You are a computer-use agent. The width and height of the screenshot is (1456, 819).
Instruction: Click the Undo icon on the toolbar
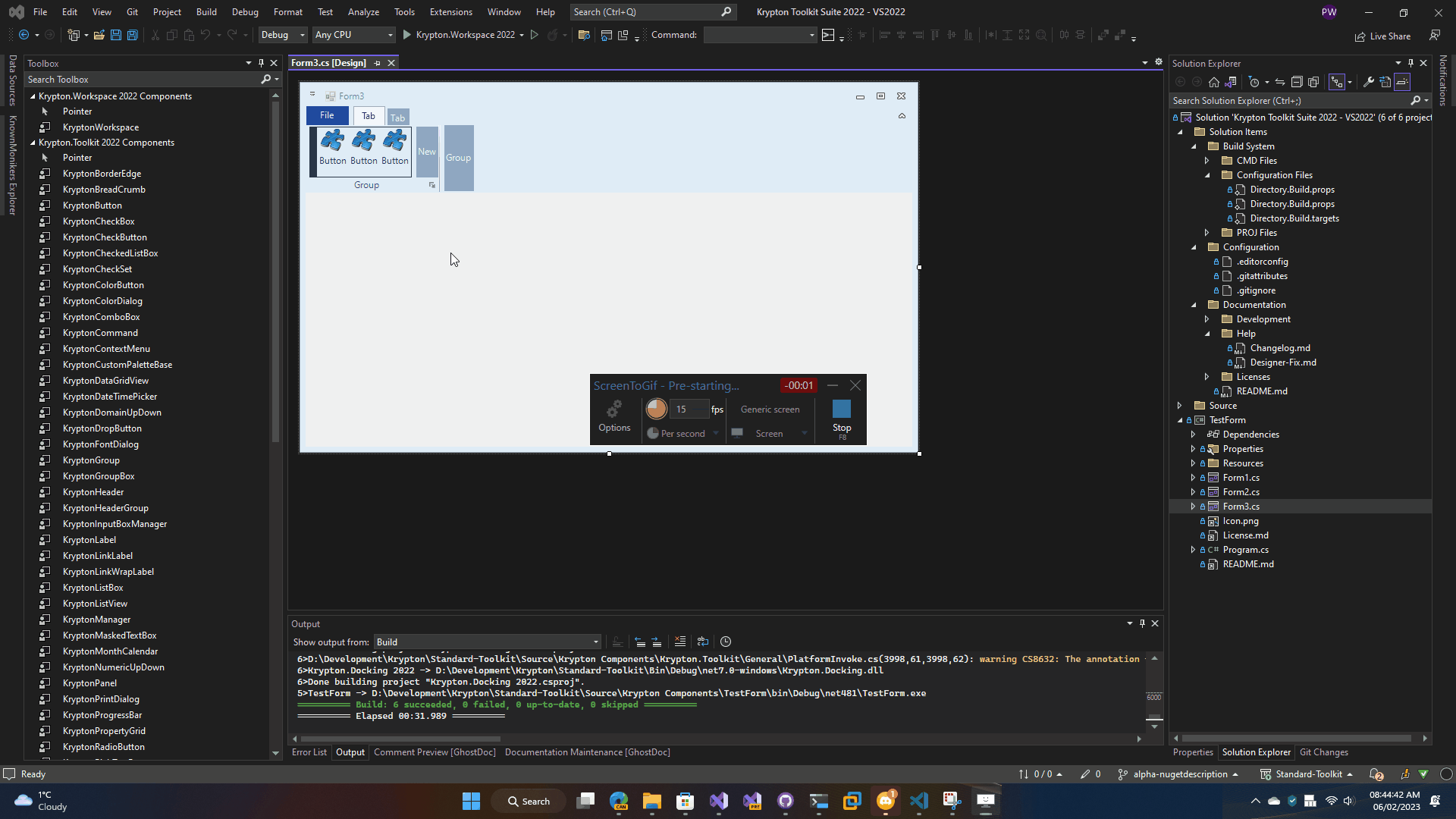204,35
